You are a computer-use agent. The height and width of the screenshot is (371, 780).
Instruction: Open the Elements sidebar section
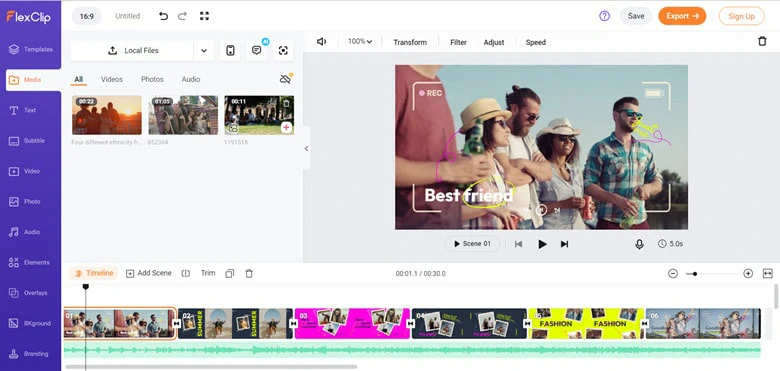(30, 263)
